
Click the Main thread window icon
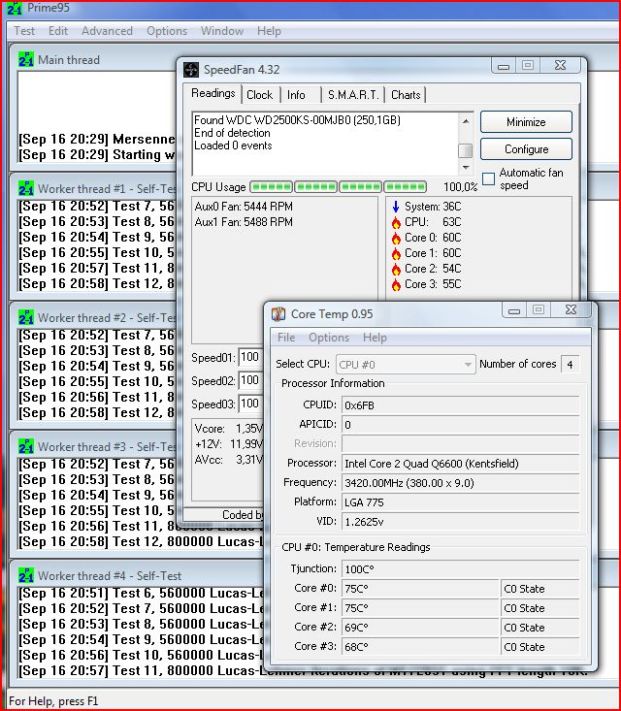click(x=26, y=59)
